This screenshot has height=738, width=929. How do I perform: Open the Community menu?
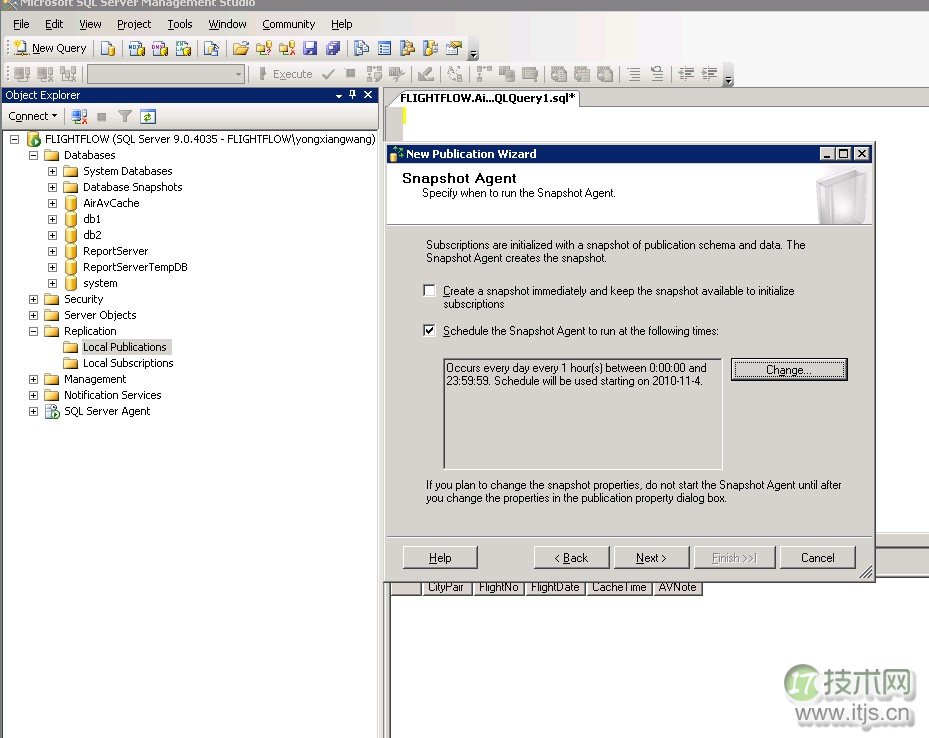tap(289, 24)
